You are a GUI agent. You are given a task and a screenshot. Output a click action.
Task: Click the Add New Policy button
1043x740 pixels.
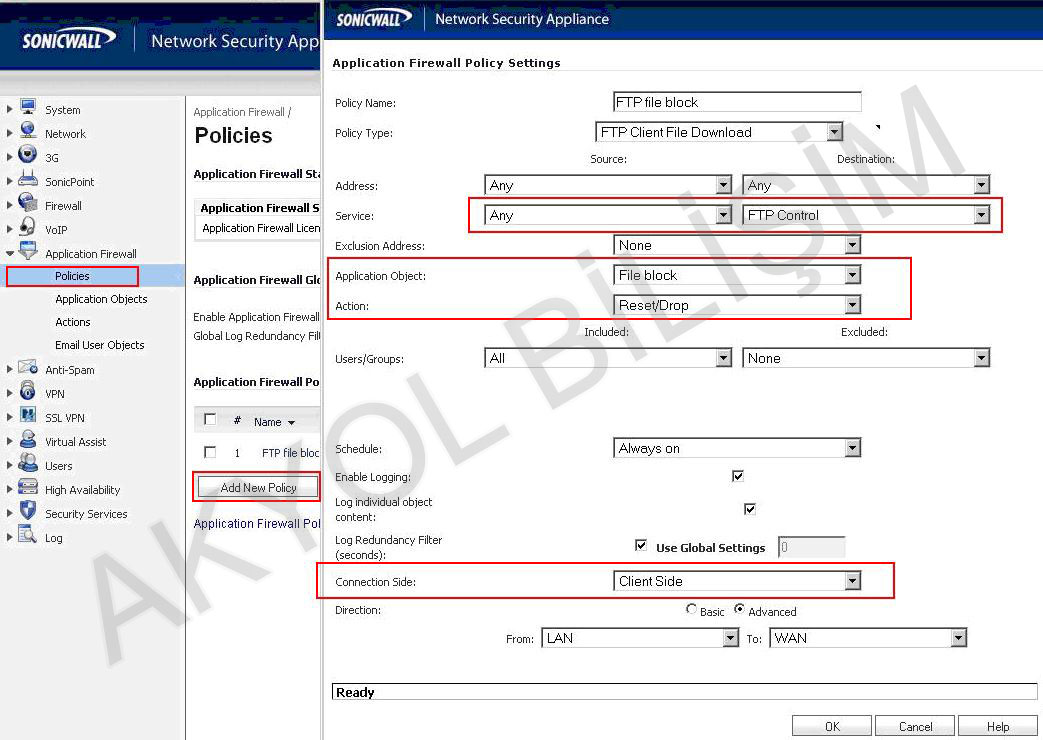[258, 487]
